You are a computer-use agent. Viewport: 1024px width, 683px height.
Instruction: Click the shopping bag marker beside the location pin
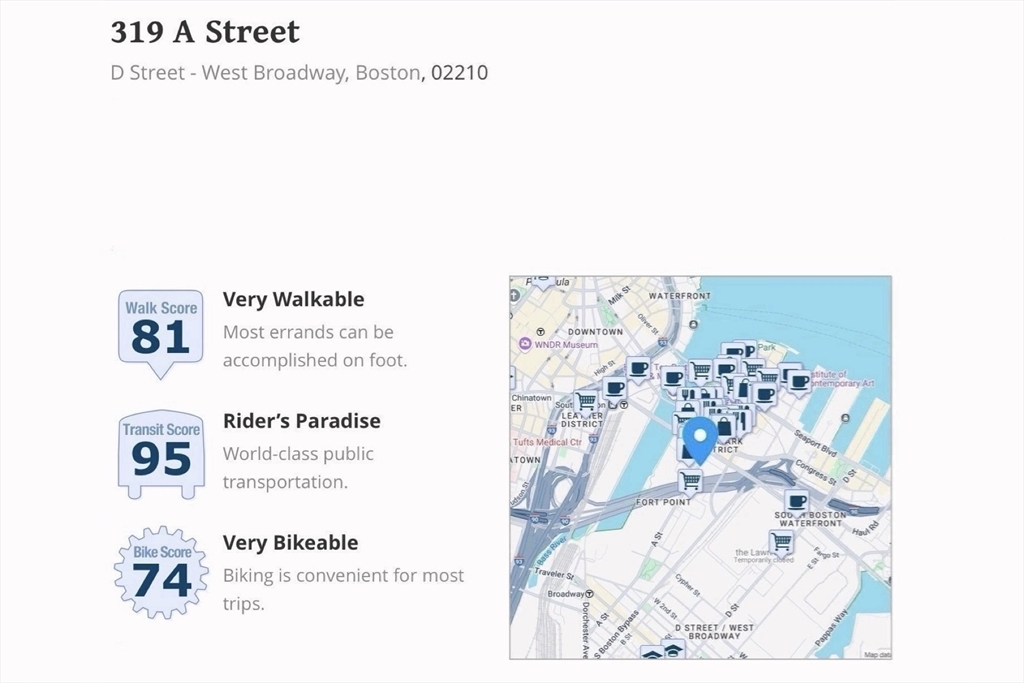tap(724, 428)
